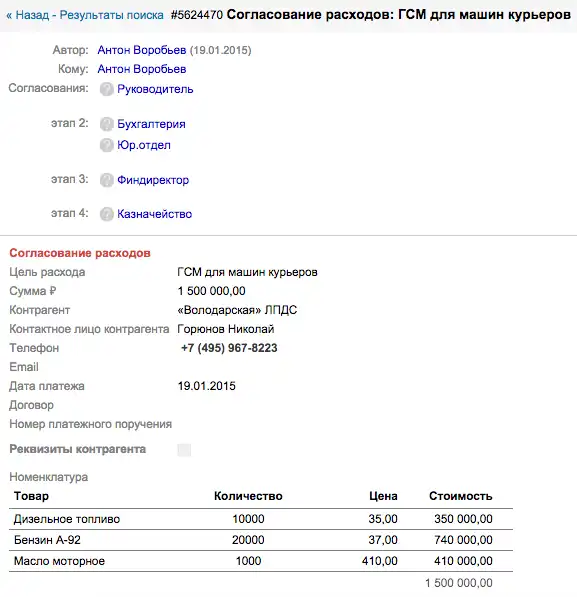Open the Финдиректор approver link
The image size is (577, 597).
tap(153, 180)
